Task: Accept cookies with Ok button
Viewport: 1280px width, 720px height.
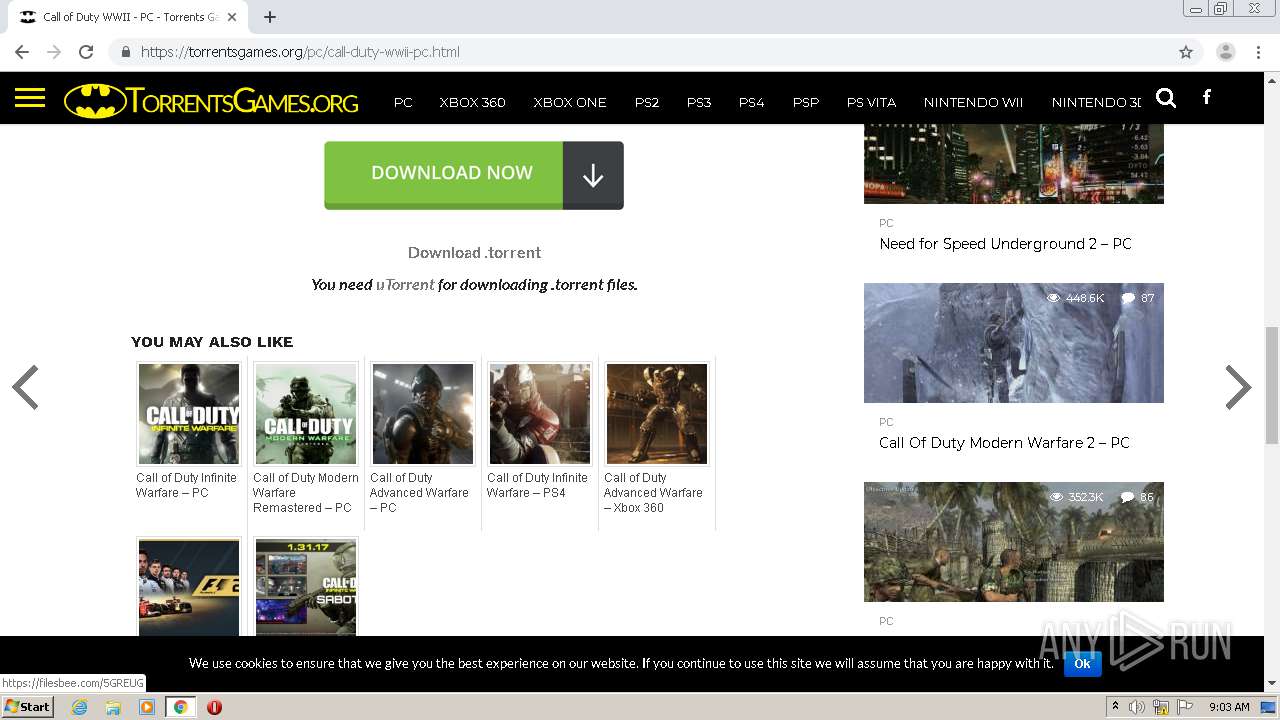Action: click(1082, 663)
